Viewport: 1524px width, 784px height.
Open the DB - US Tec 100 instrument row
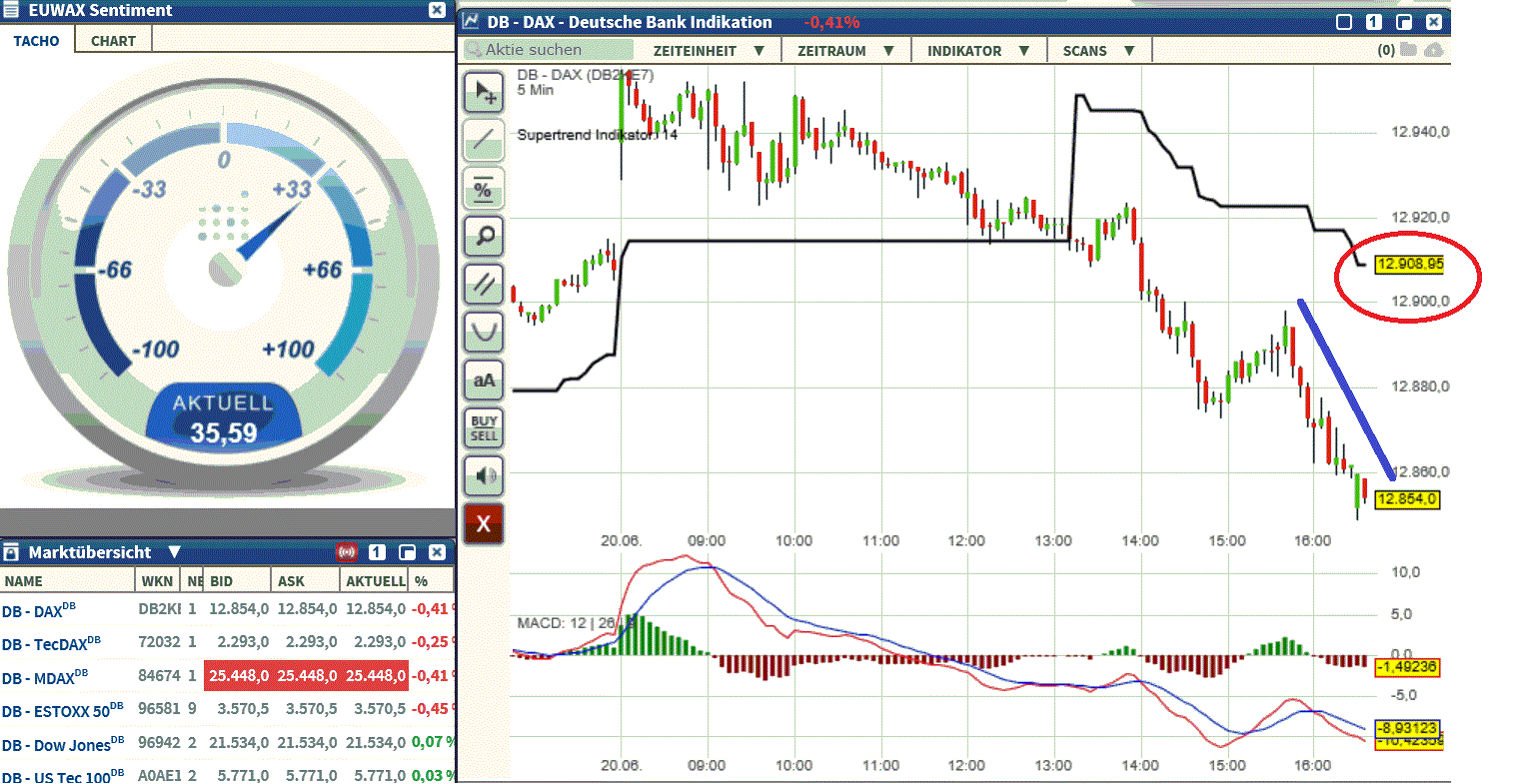228,774
